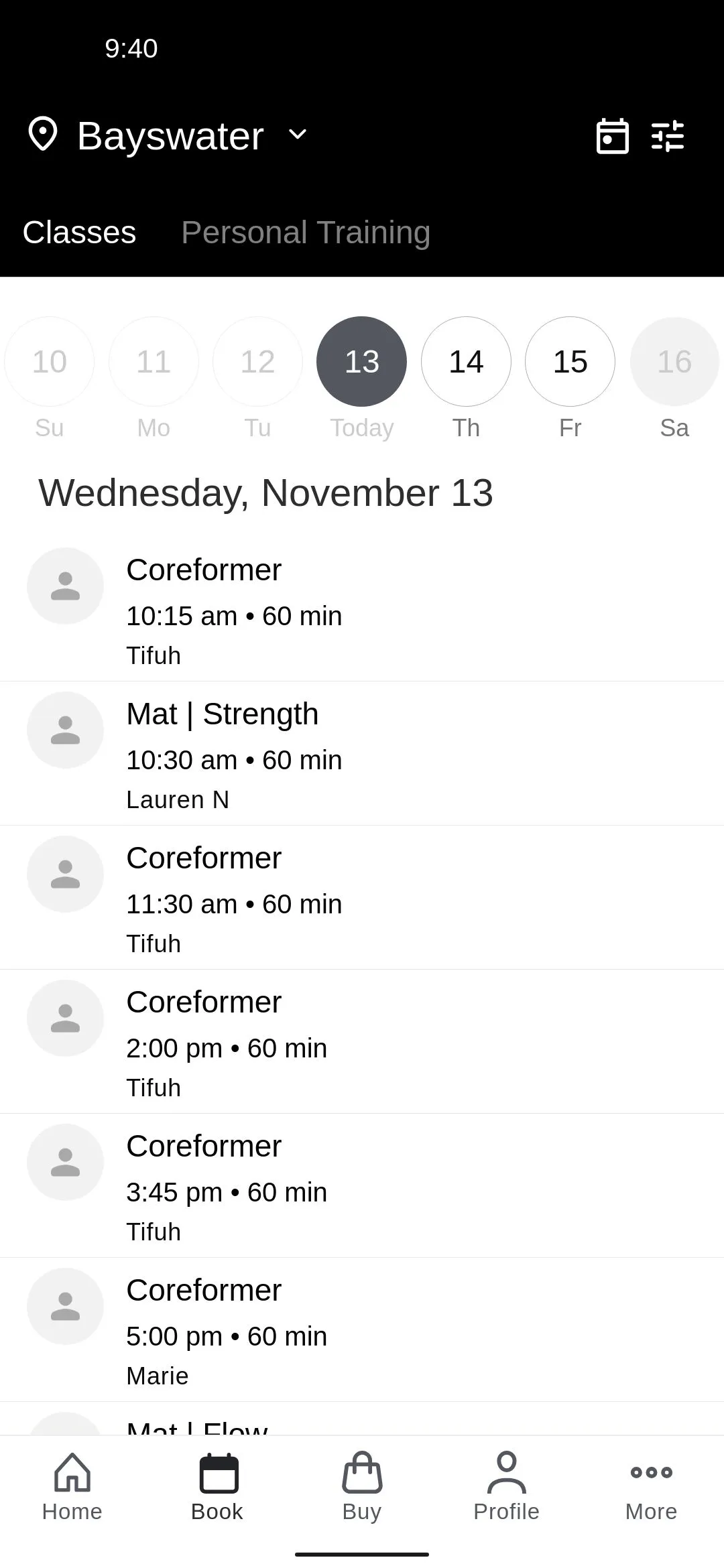Open the 10:15 am Coreformer class
Image resolution: width=724 pixels, height=1568 pixels.
362,610
